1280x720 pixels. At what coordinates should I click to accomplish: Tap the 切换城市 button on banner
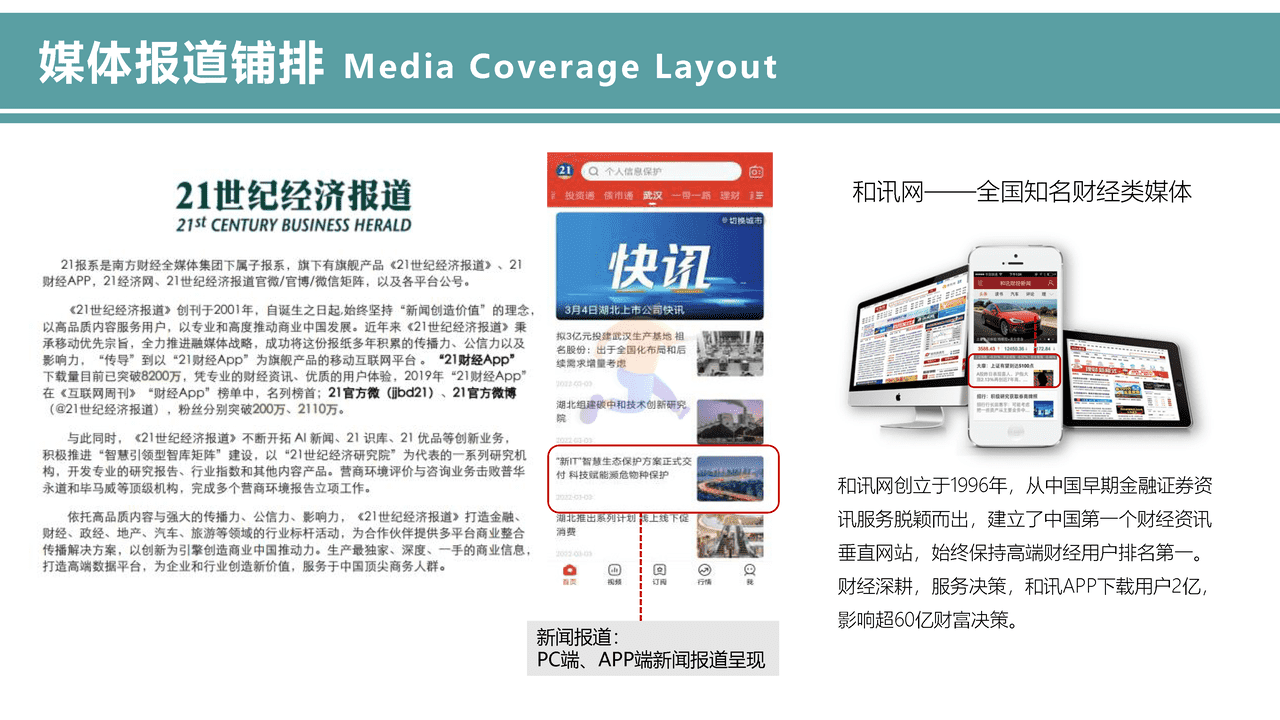[742, 221]
